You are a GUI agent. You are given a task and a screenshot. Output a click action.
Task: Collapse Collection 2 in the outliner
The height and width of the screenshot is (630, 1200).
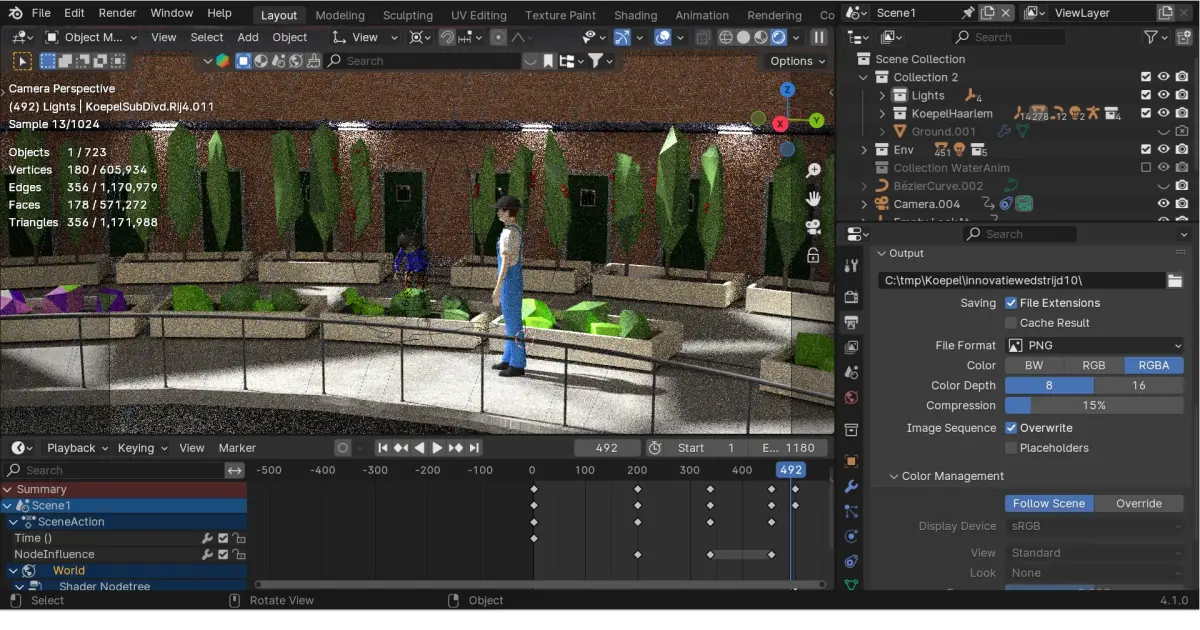(864, 77)
